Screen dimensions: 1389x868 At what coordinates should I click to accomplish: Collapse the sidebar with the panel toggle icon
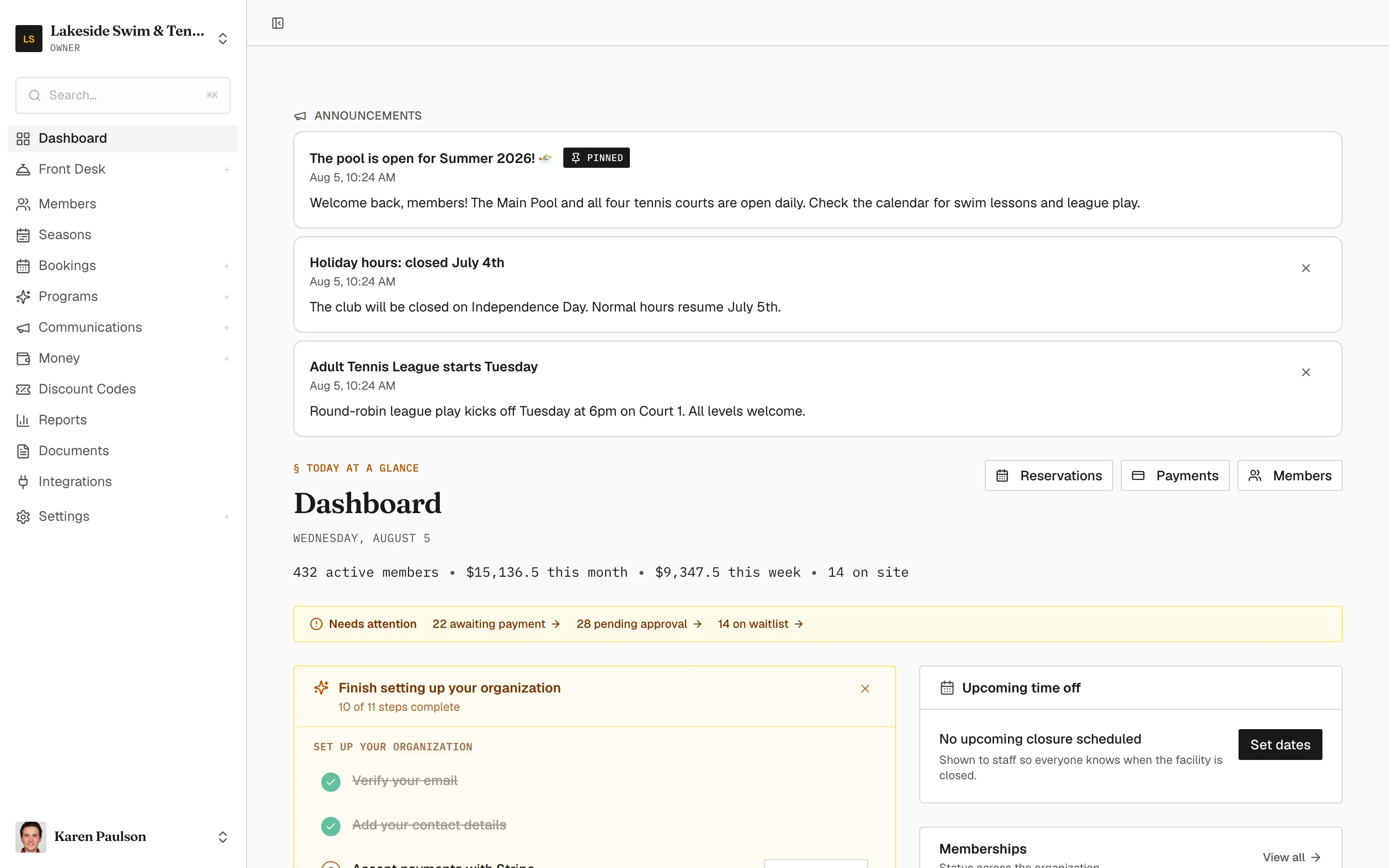(x=278, y=23)
